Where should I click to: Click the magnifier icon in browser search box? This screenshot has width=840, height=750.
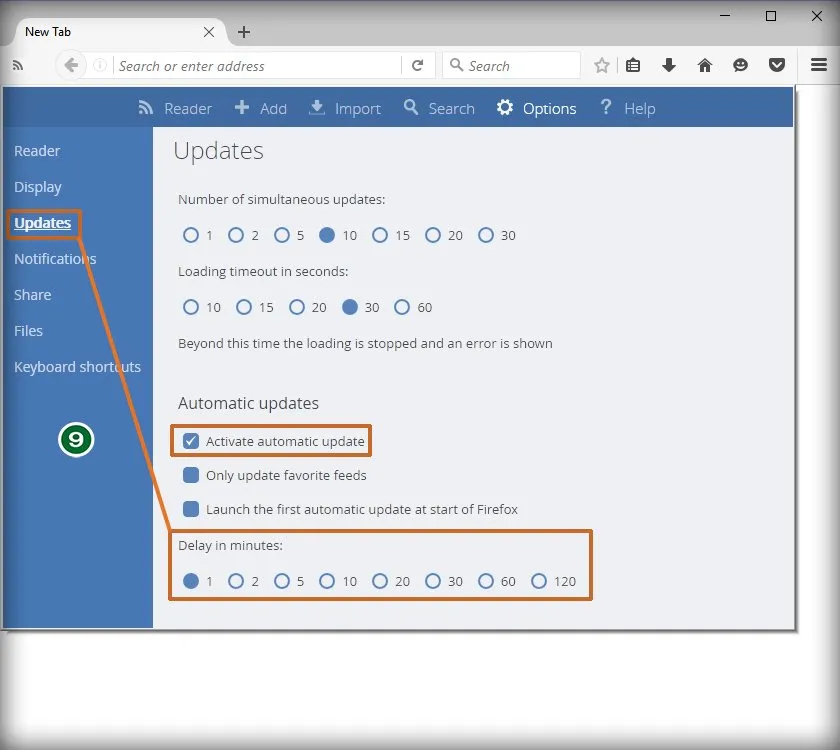(456, 65)
